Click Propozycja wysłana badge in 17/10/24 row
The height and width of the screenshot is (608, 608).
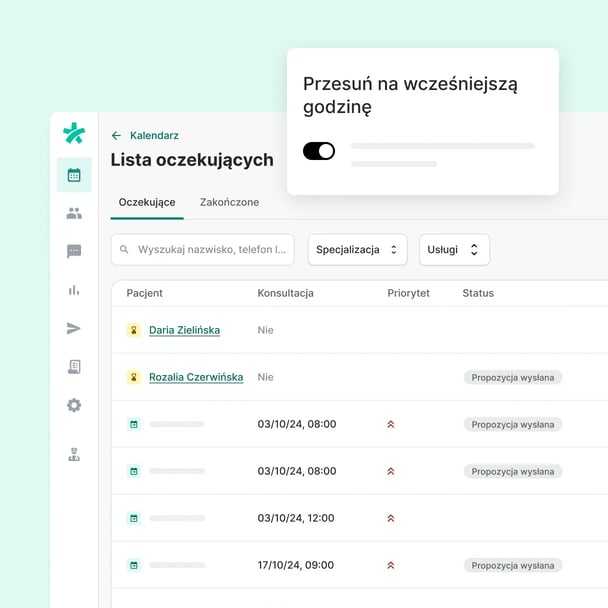tap(513, 565)
